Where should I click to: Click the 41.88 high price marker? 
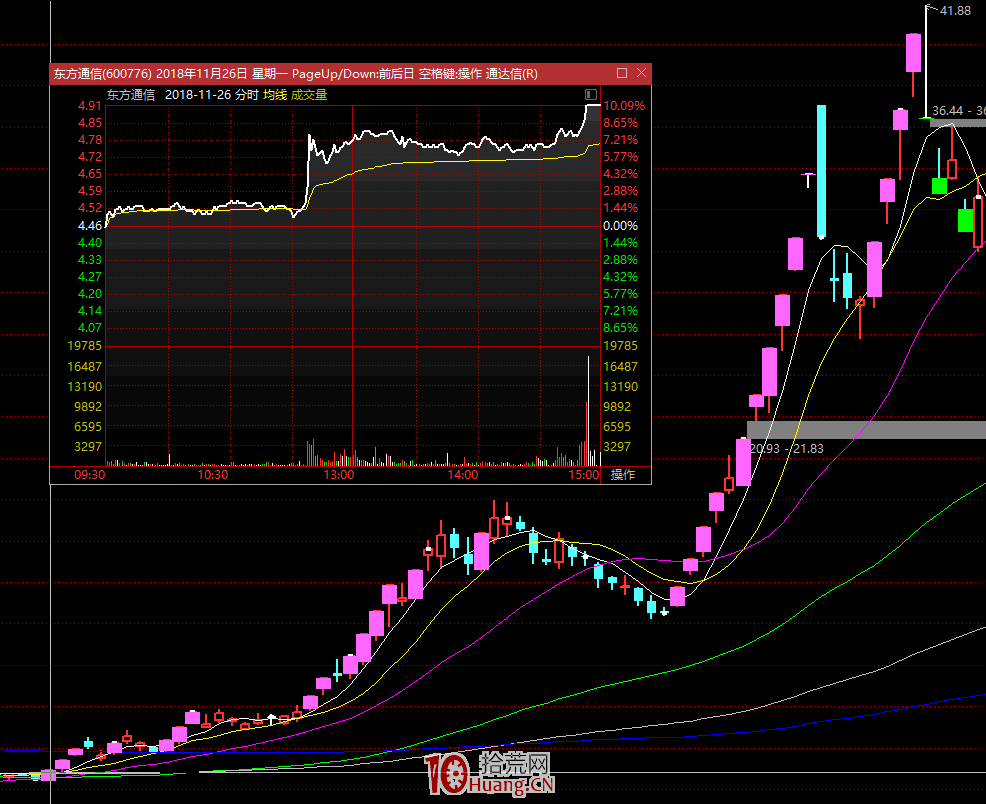[x=956, y=10]
